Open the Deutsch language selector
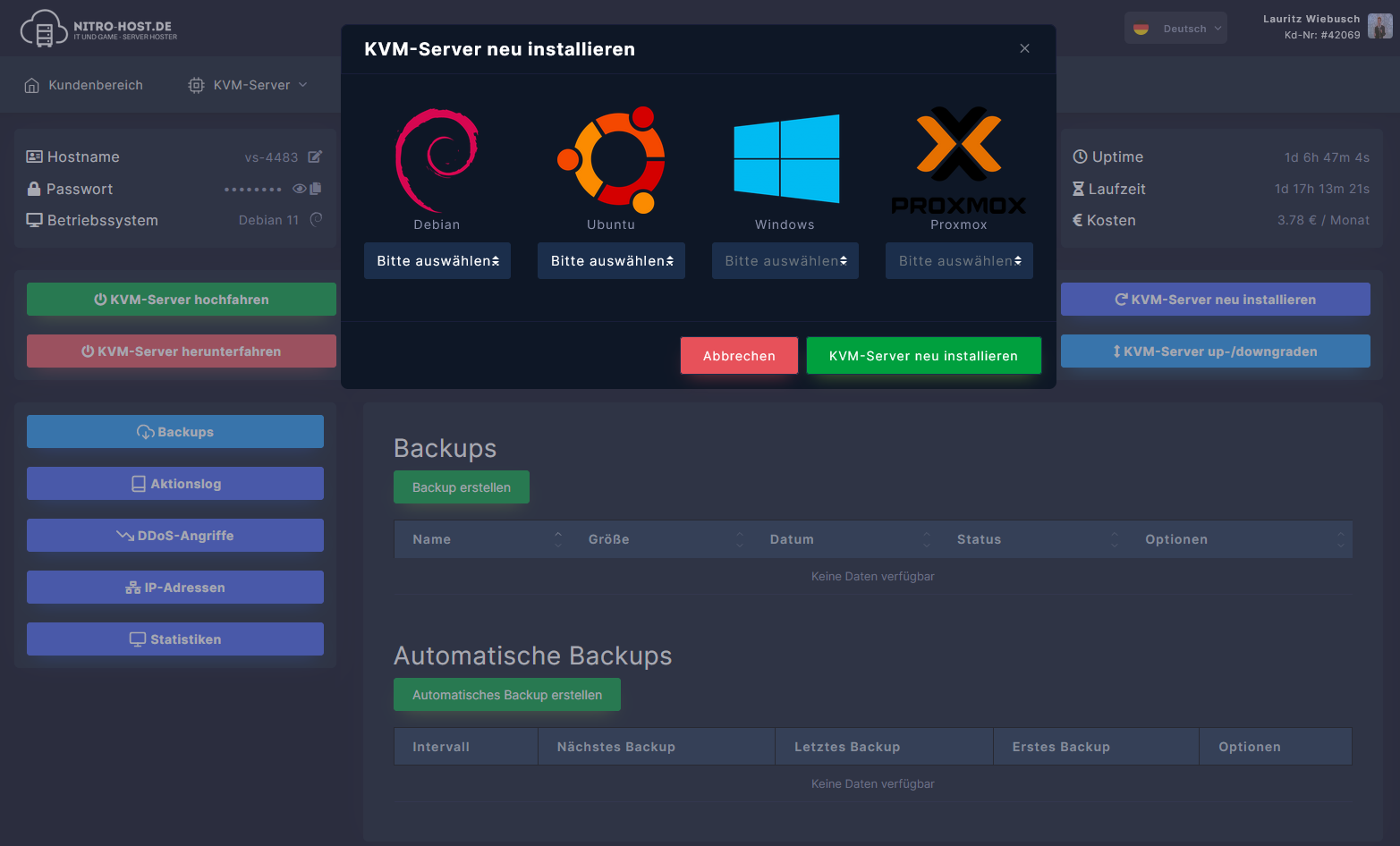This screenshot has height=846, width=1400. (1175, 29)
